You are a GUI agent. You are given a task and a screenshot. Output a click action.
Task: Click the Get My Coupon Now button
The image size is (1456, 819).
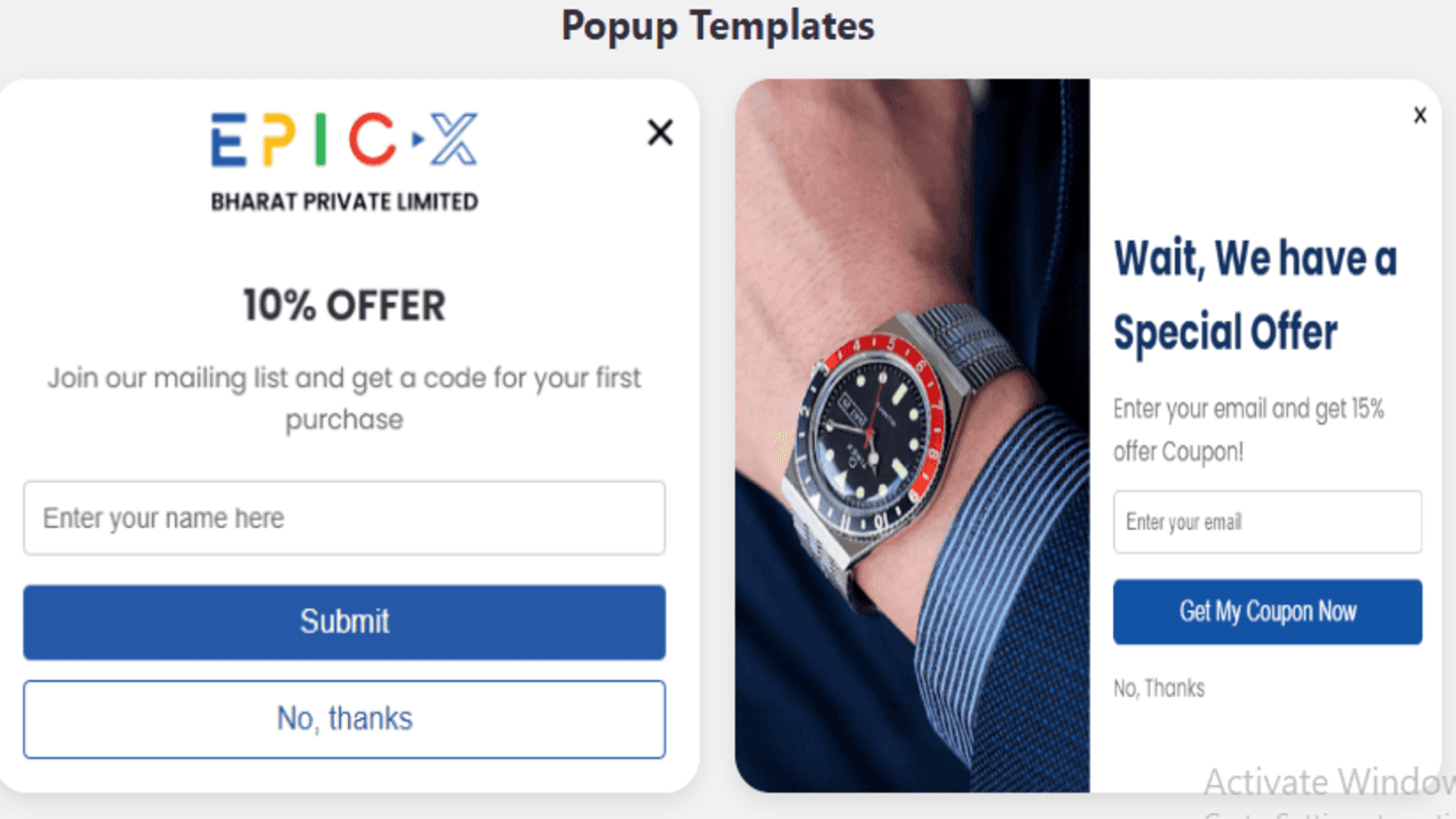(x=1267, y=612)
